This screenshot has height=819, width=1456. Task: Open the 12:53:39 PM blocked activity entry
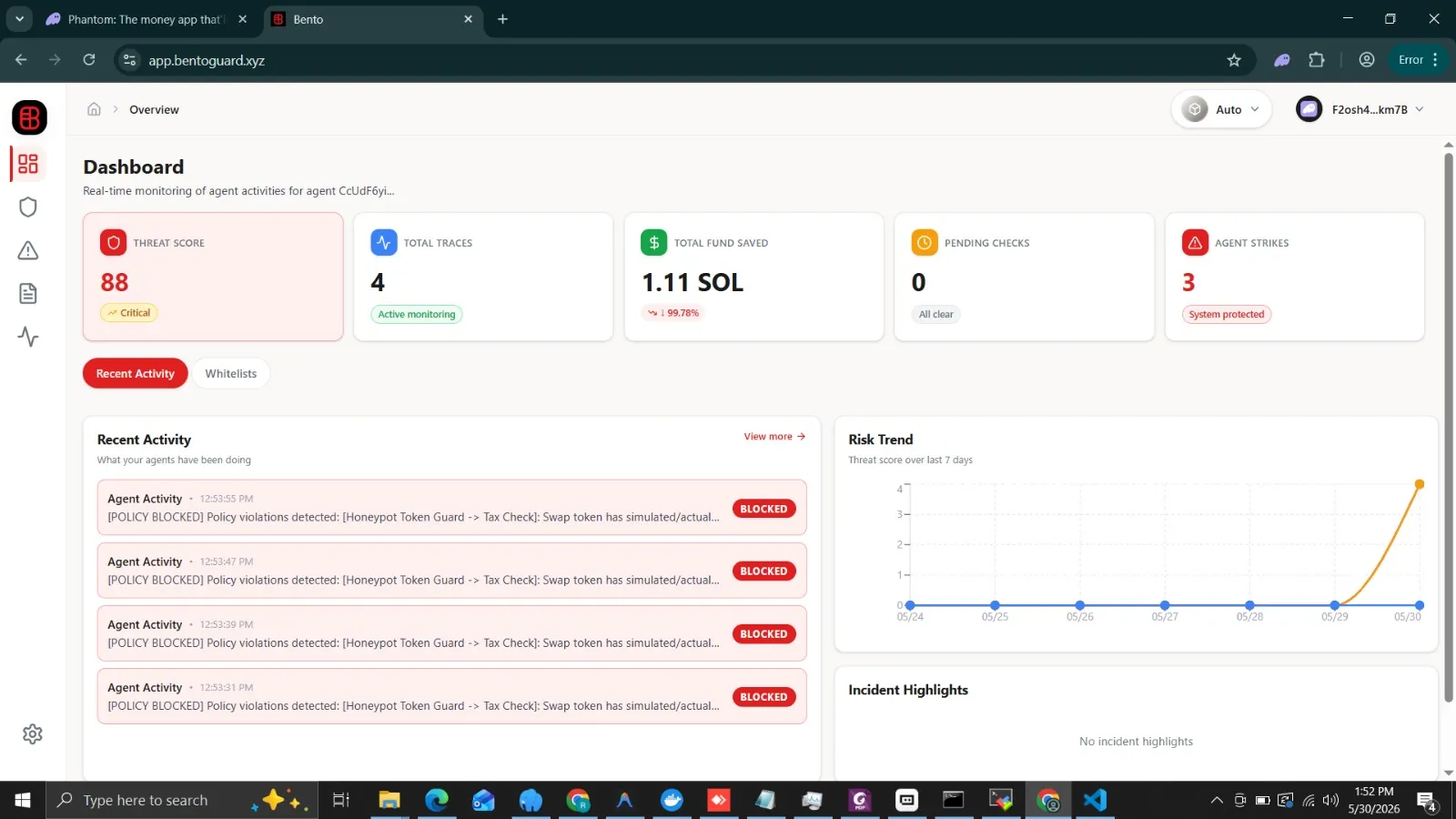451,633
